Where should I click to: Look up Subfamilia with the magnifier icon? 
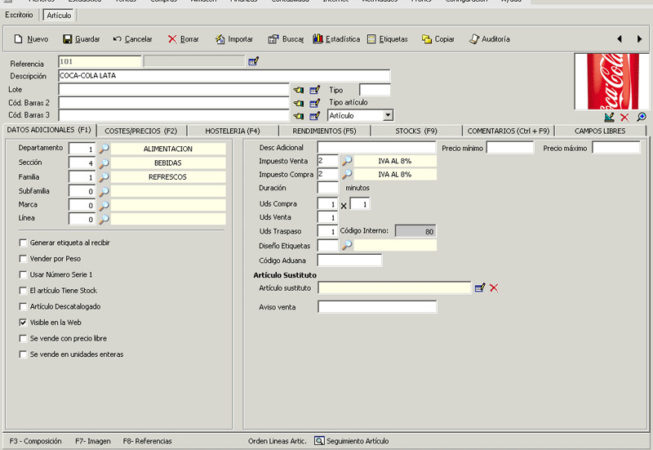104,191
